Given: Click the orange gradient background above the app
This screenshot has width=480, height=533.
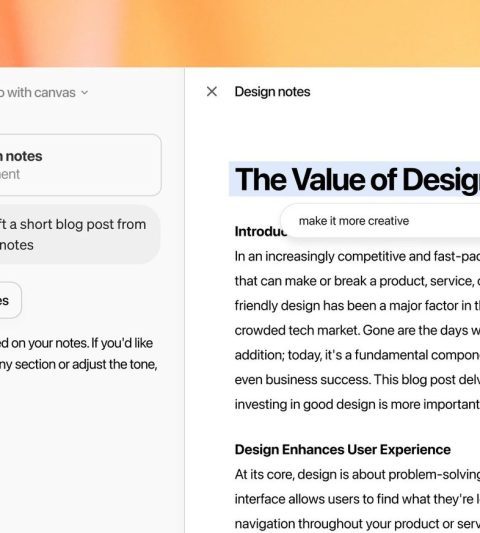Looking at the screenshot, I should pos(240,33).
